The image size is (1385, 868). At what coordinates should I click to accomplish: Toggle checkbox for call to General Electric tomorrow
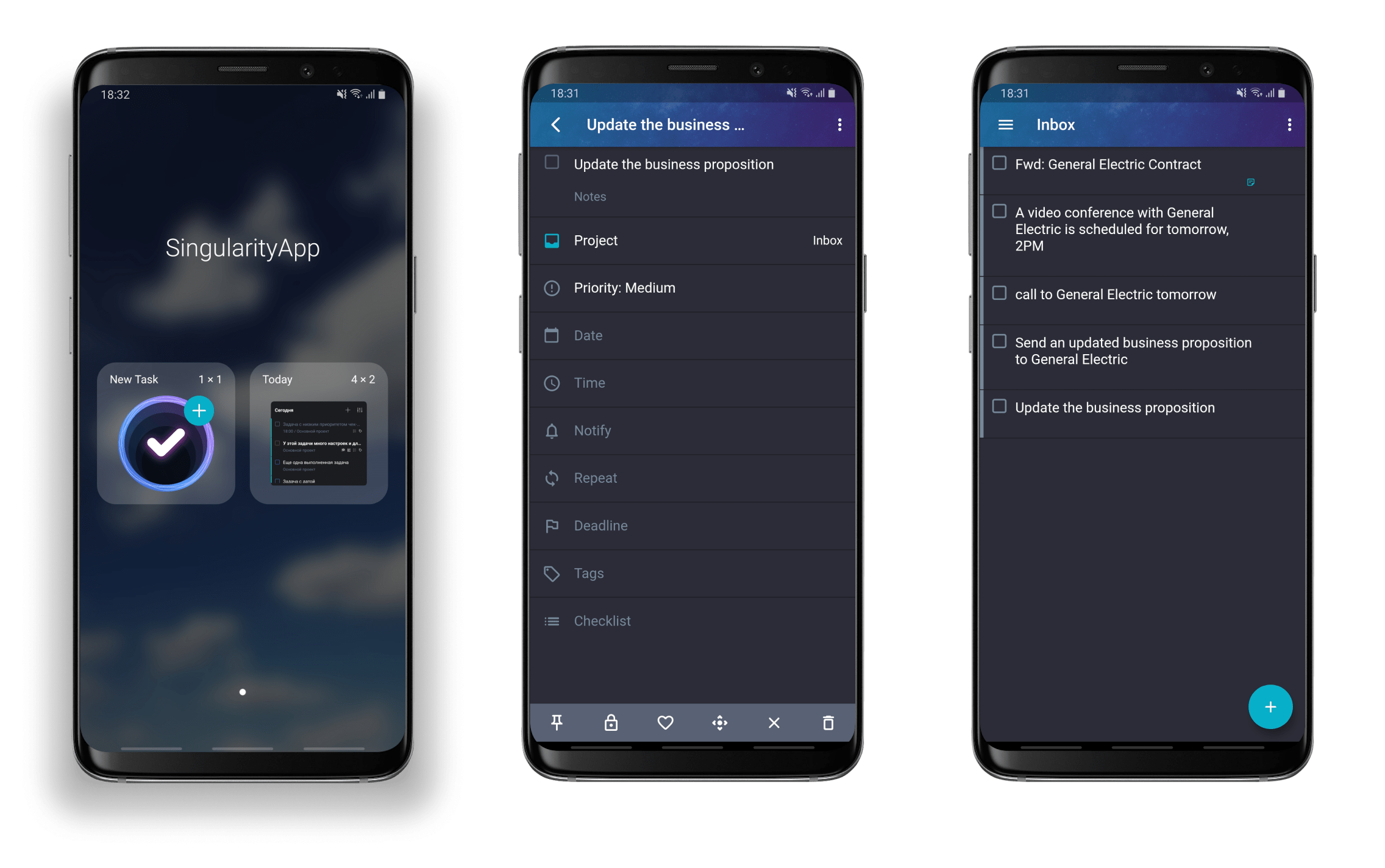[999, 294]
